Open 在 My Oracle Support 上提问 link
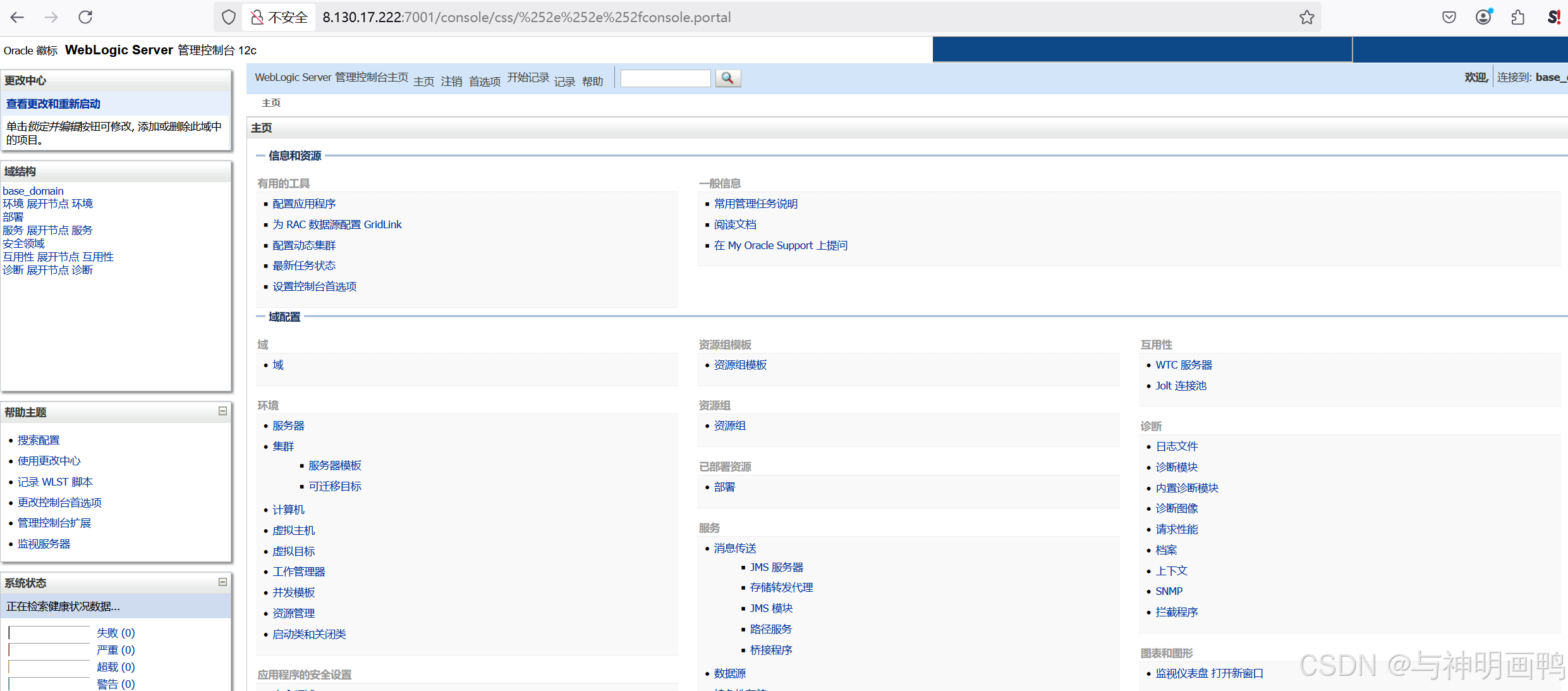 pos(781,245)
